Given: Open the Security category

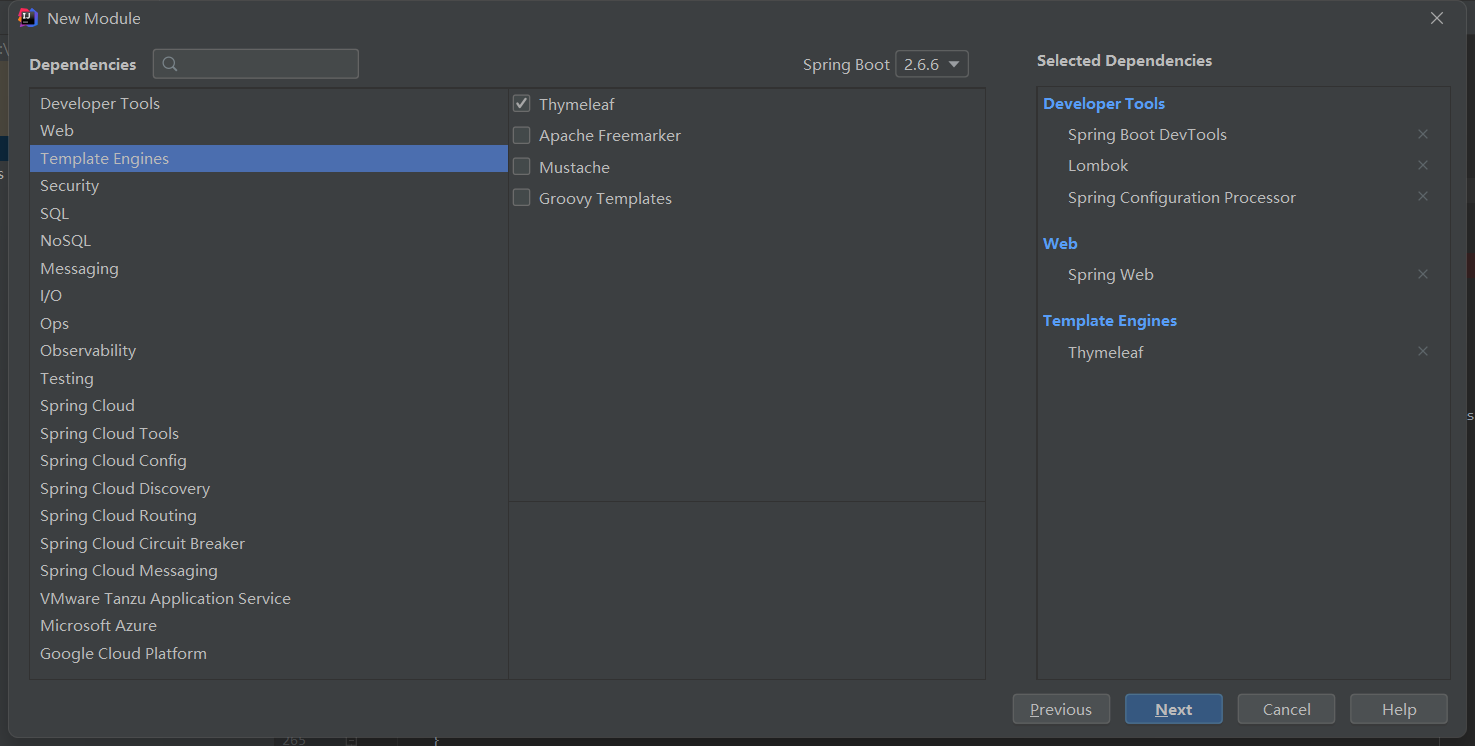Looking at the screenshot, I should [x=269, y=186].
